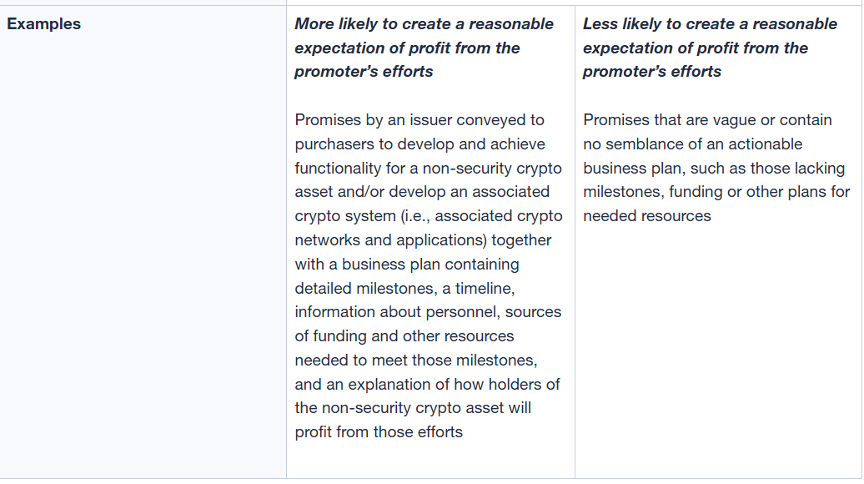Image resolution: width=864 pixels, height=484 pixels.
Task: Click the text 'milestones, funding or other plans for'
Action: (714, 192)
